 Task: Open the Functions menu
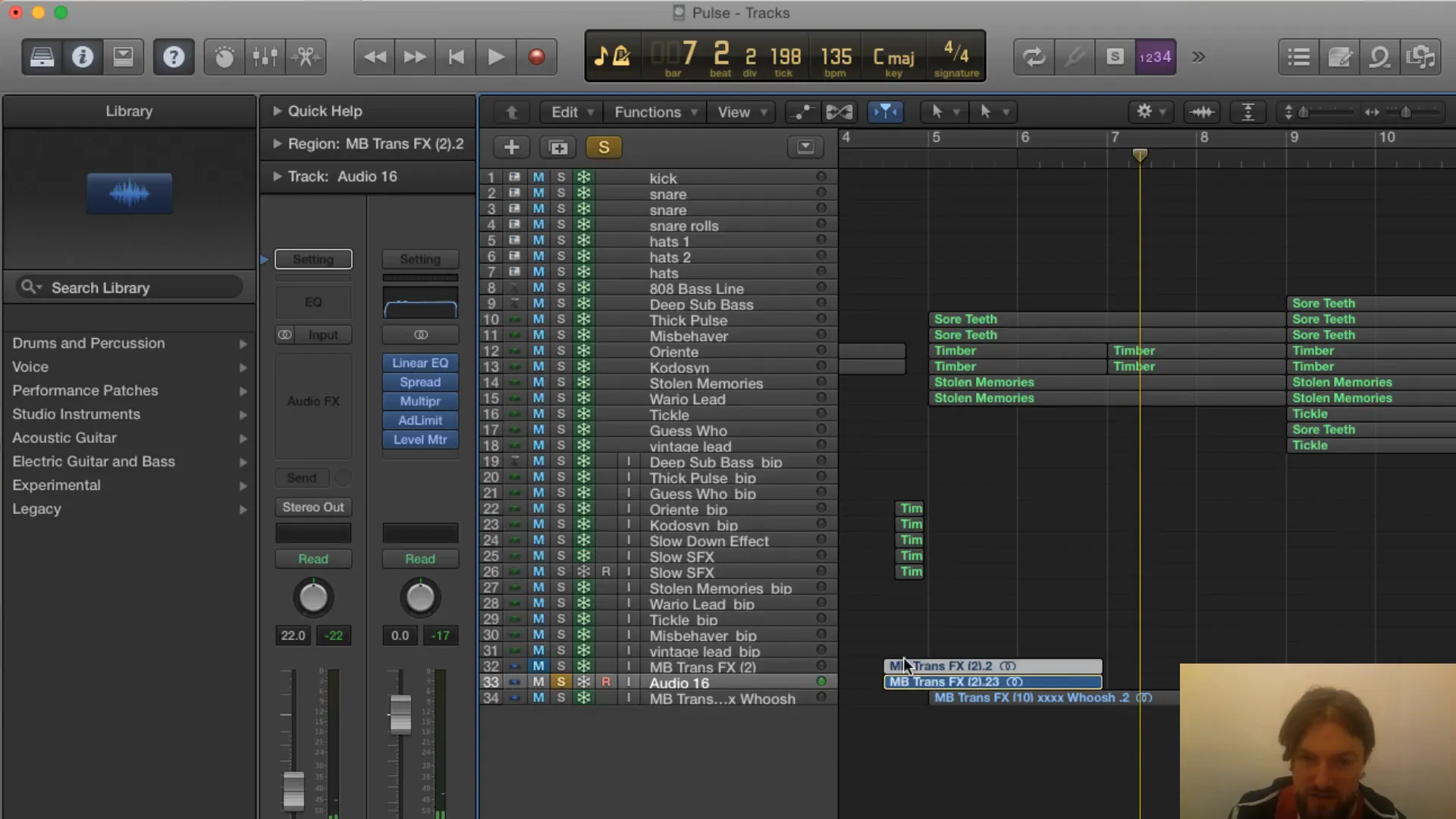654,111
